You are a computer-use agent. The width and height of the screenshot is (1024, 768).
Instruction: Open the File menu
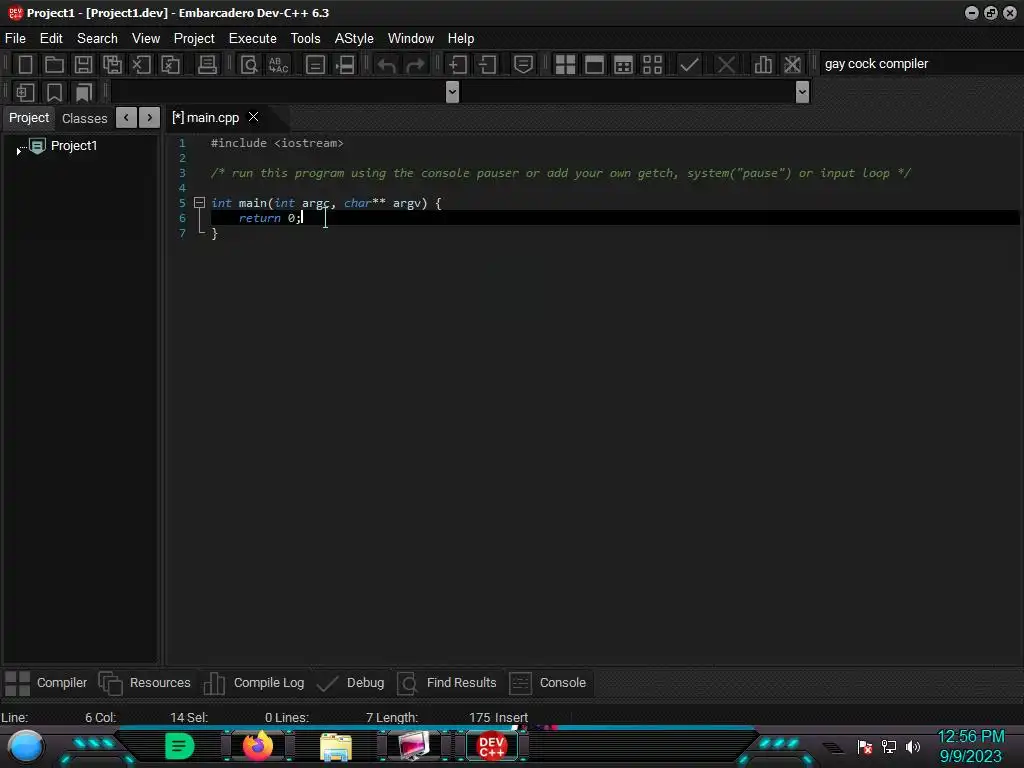[15, 39]
